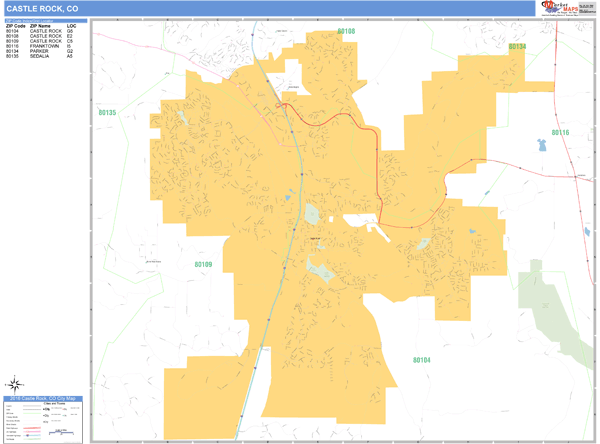The height and width of the screenshot is (444, 600).
Task: Click the 80108 ZIP label on map
Action: (x=346, y=31)
